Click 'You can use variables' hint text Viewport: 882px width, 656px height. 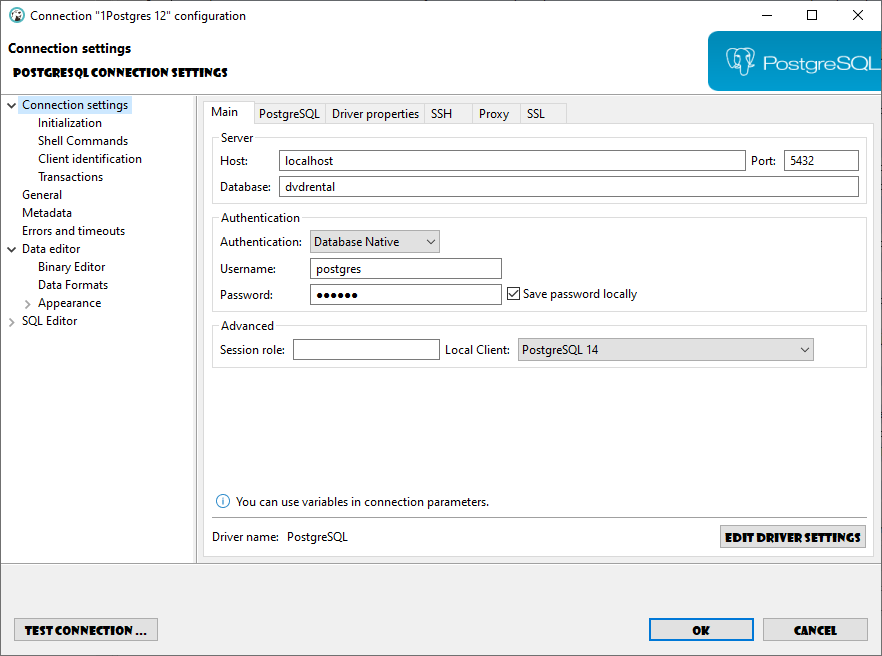pyautogui.click(x=362, y=502)
